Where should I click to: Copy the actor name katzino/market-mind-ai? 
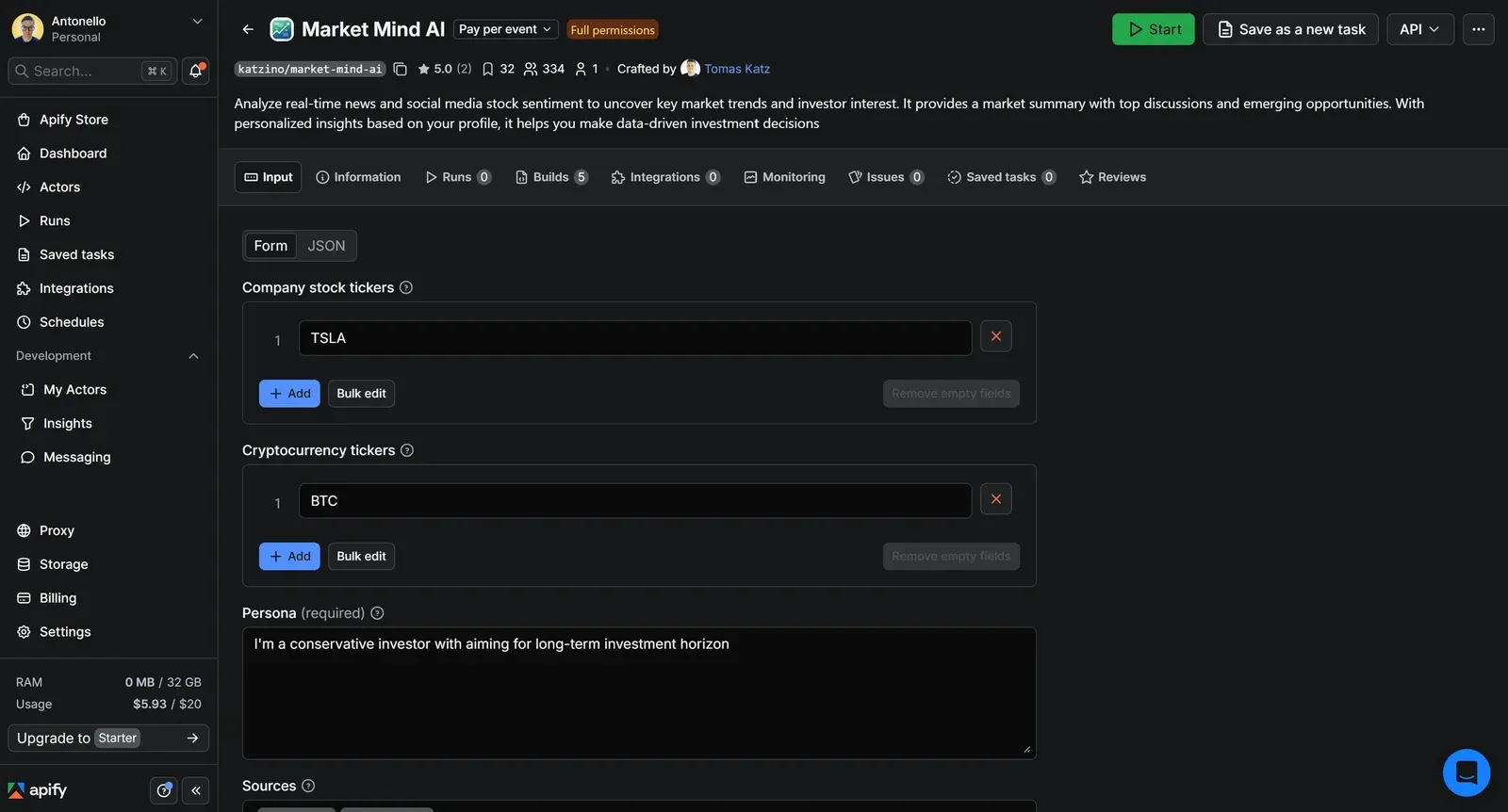tap(400, 69)
